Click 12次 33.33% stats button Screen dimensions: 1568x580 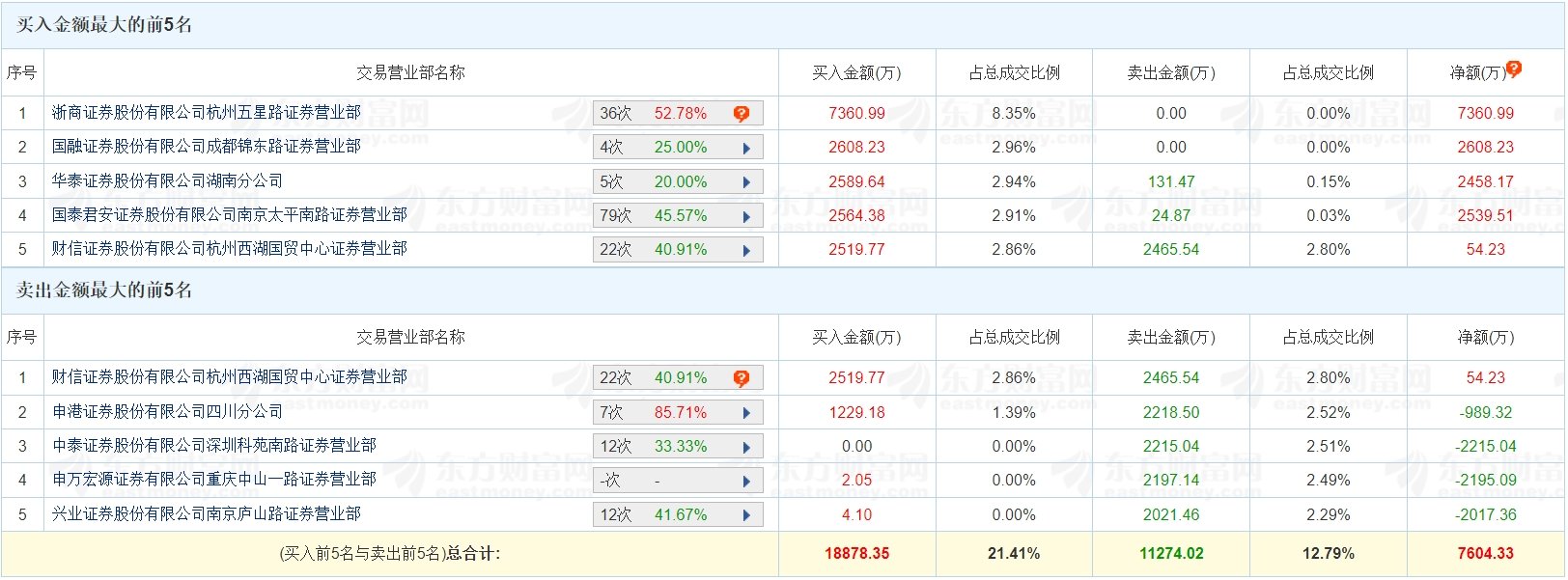pyautogui.click(x=678, y=447)
